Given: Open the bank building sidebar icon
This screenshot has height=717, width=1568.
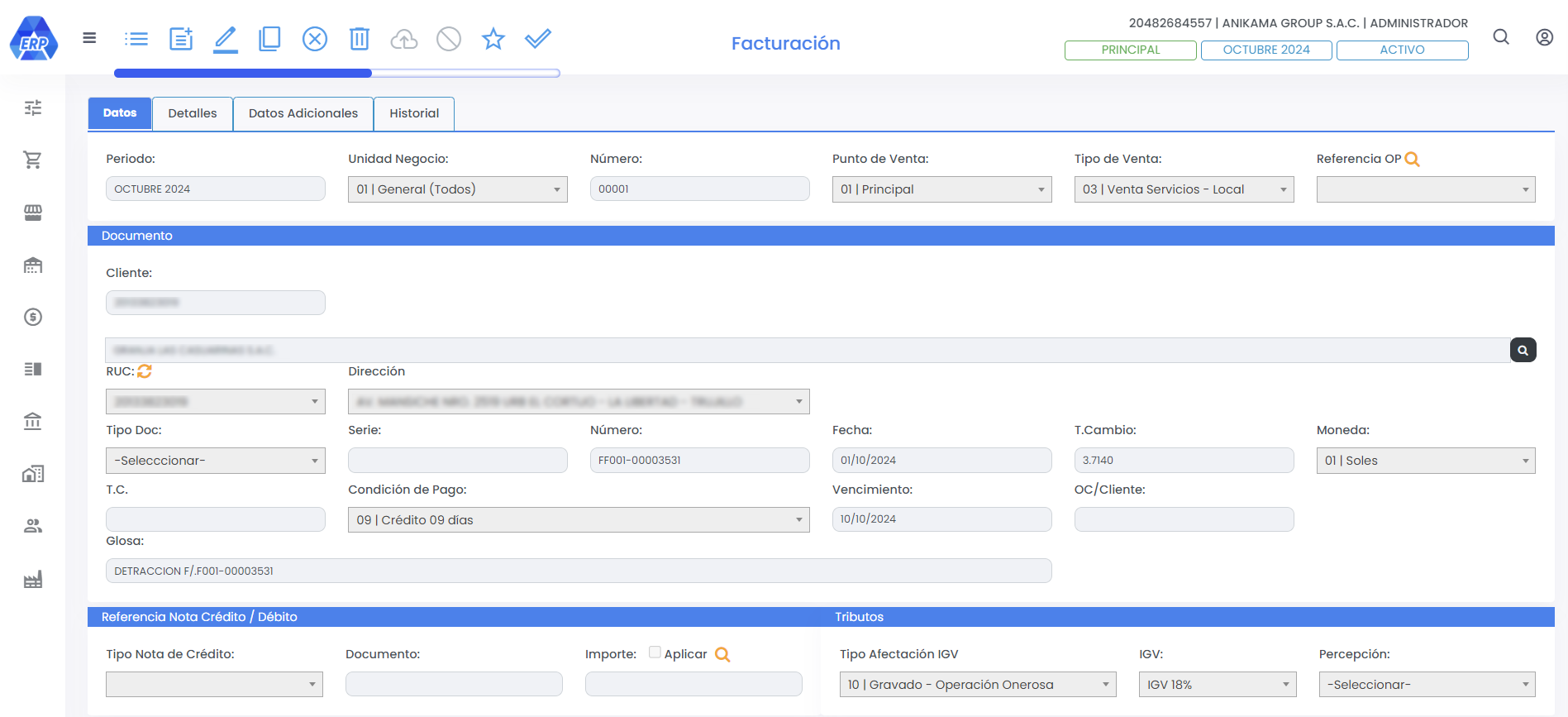Looking at the screenshot, I should click(x=33, y=422).
